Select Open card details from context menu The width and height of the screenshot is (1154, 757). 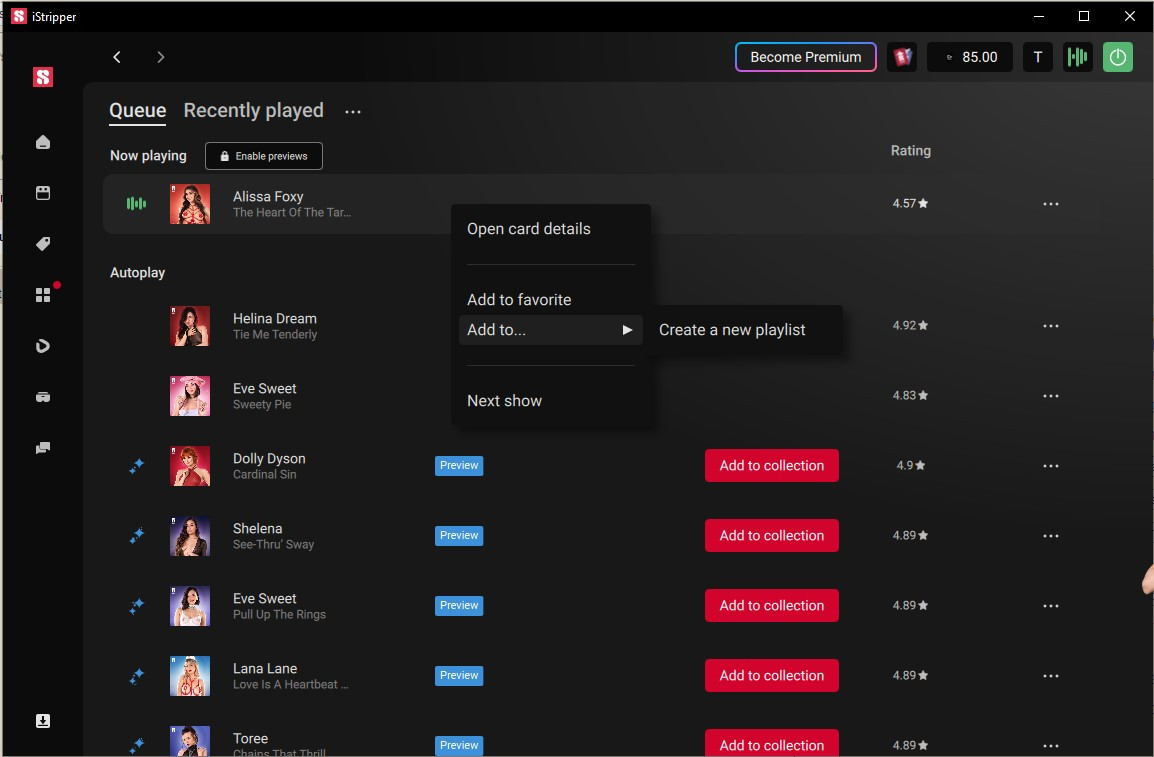click(x=529, y=229)
